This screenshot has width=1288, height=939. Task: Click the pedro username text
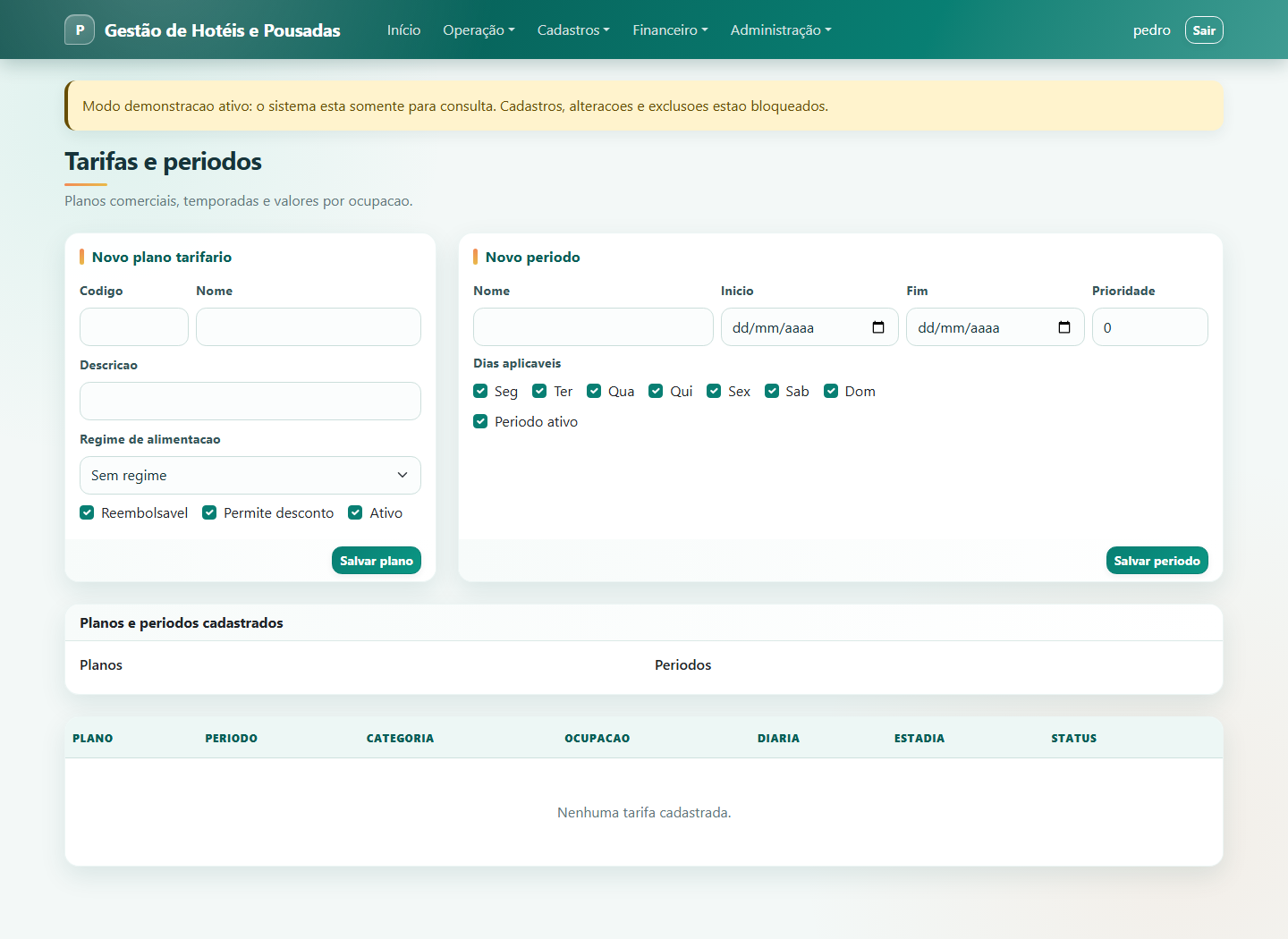pos(1152,30)
